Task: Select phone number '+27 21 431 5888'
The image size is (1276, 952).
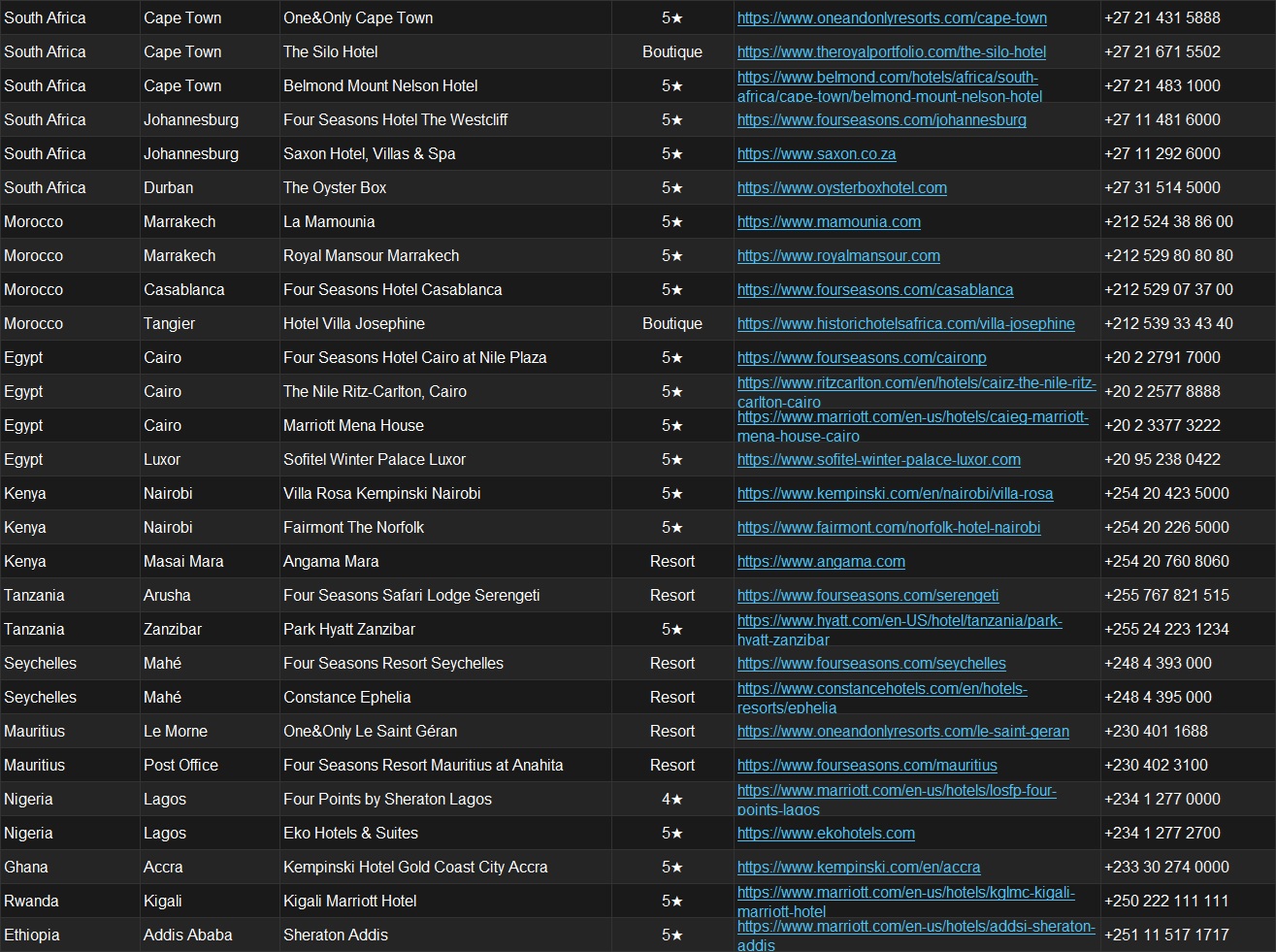Action: click(x=1161, y=17)
